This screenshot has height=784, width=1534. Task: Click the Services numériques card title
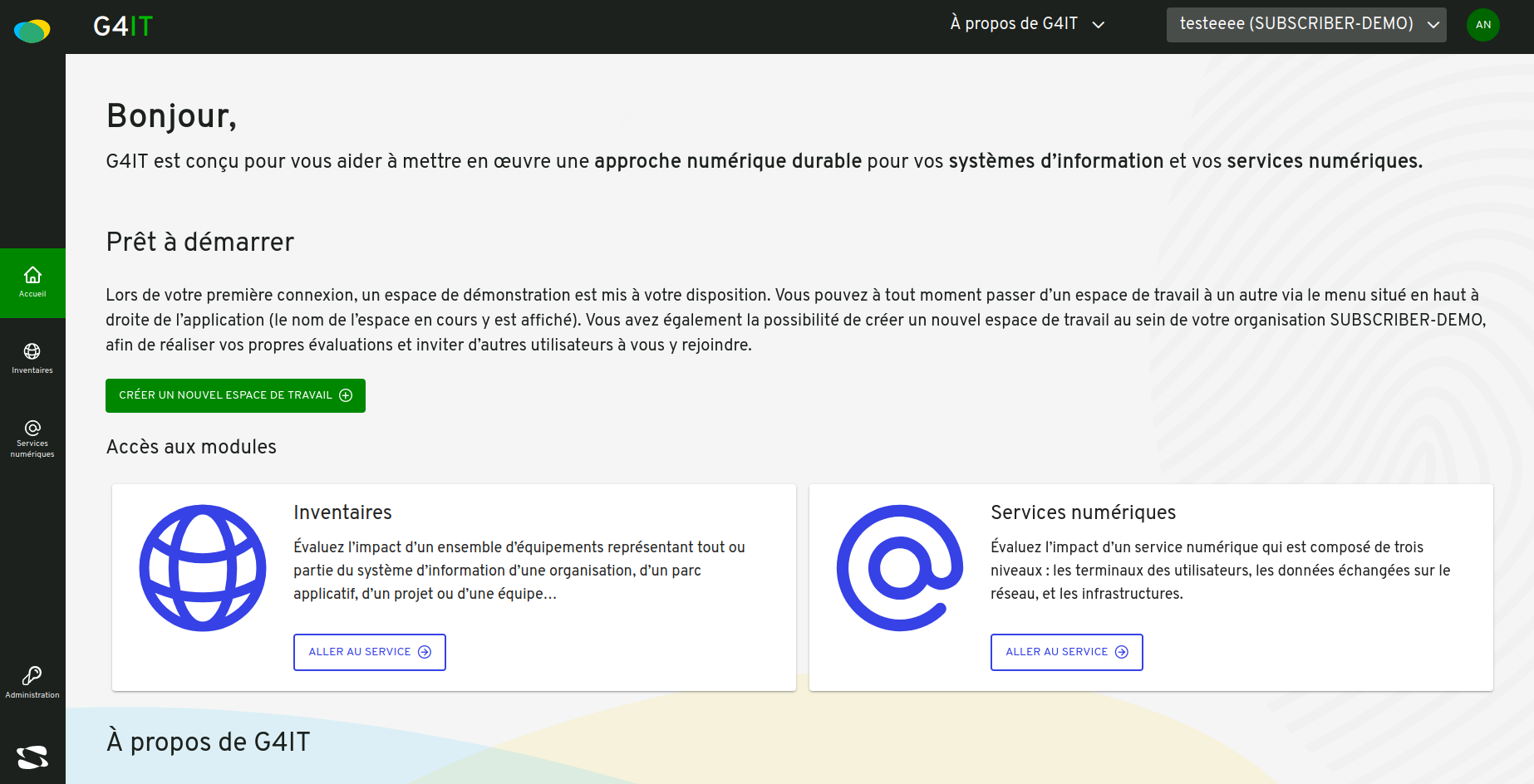coord(1083,512)
